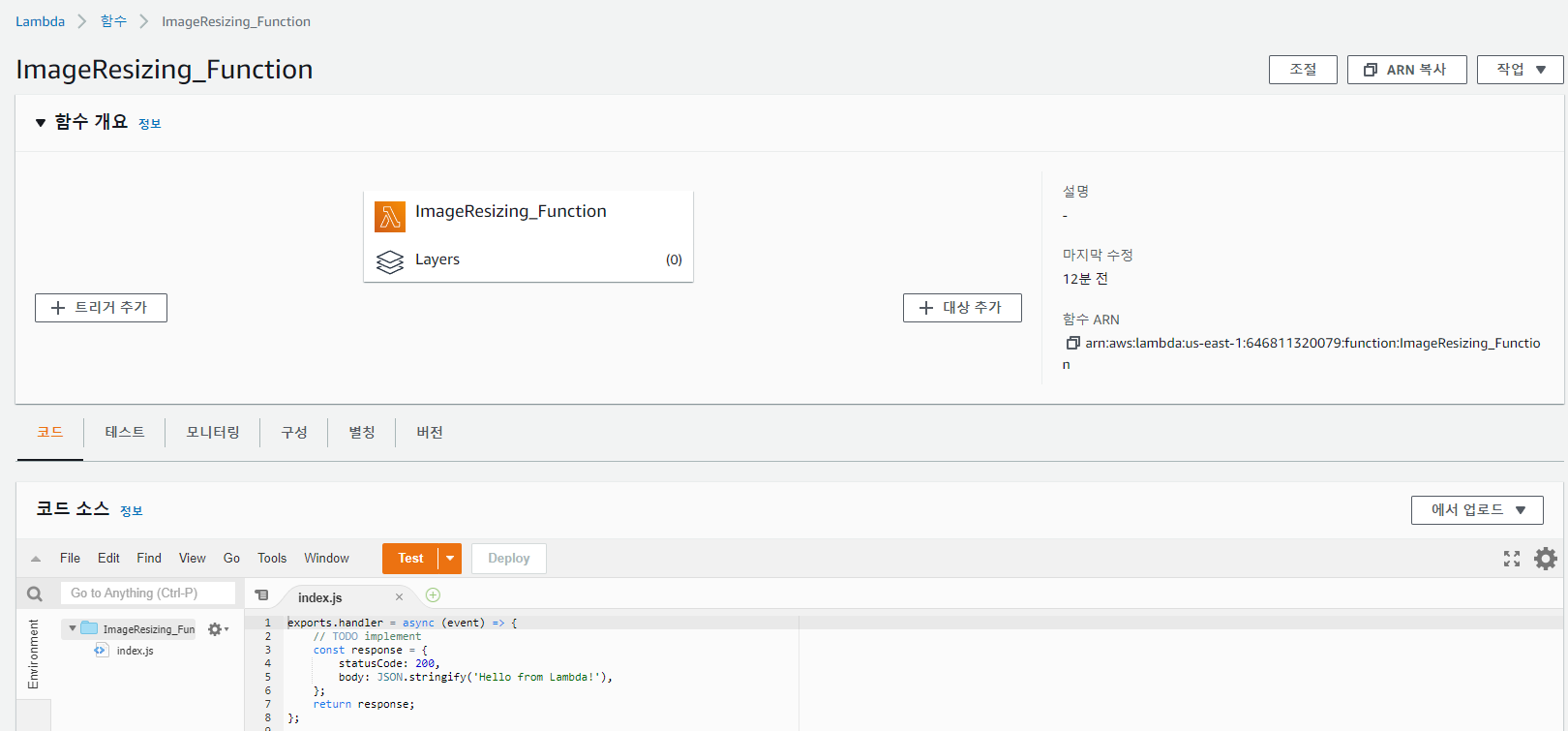Open the 작업 dropdown

tap(1520, 70)
